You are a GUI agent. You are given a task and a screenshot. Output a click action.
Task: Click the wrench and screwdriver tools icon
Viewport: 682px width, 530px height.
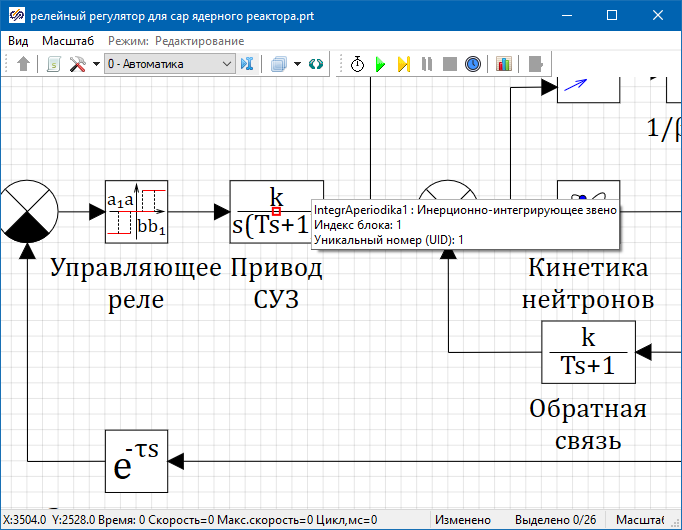coord(77,64)
